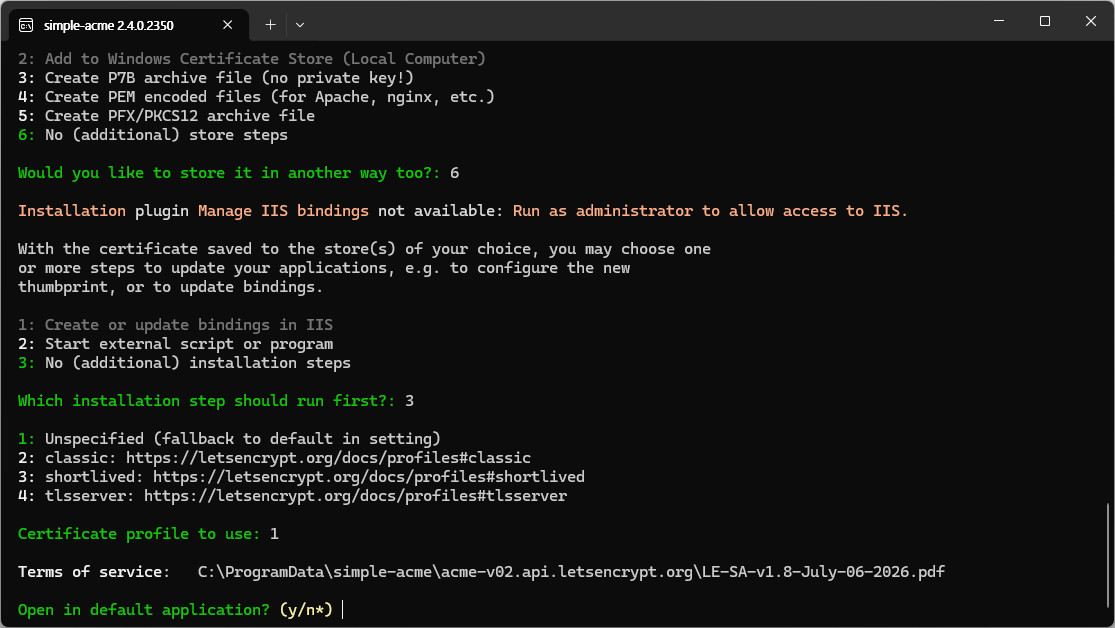The image size is (1115, 628).
Task: Click the terminal icon in the tab
Action: click(26, 26)
